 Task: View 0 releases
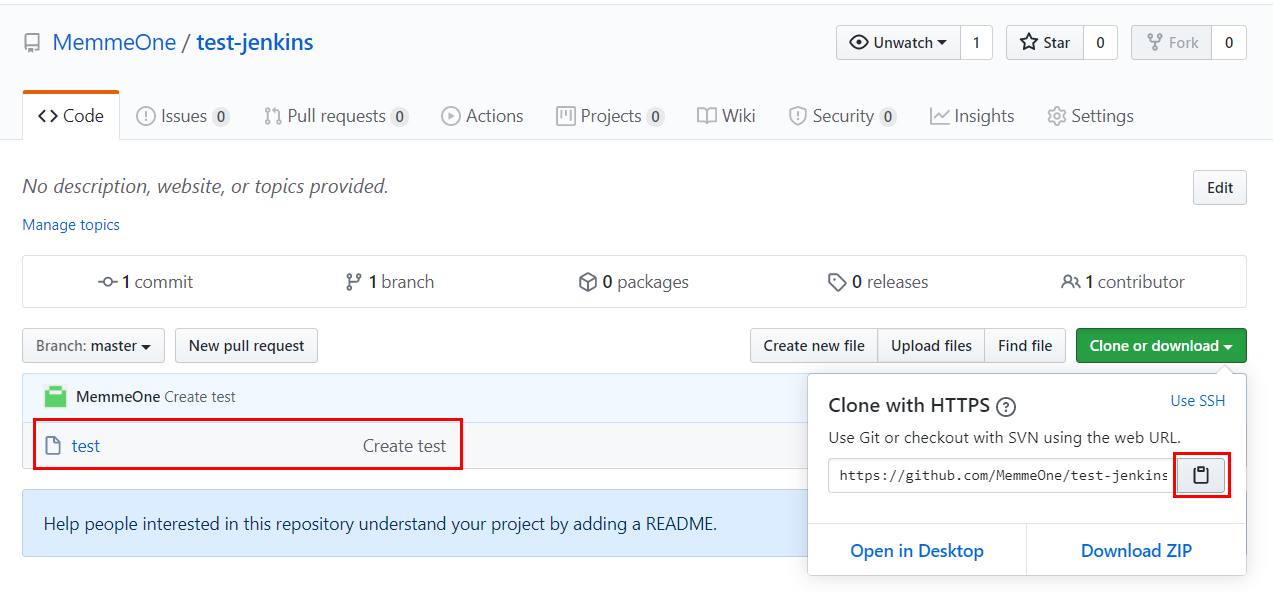(878, 282)
